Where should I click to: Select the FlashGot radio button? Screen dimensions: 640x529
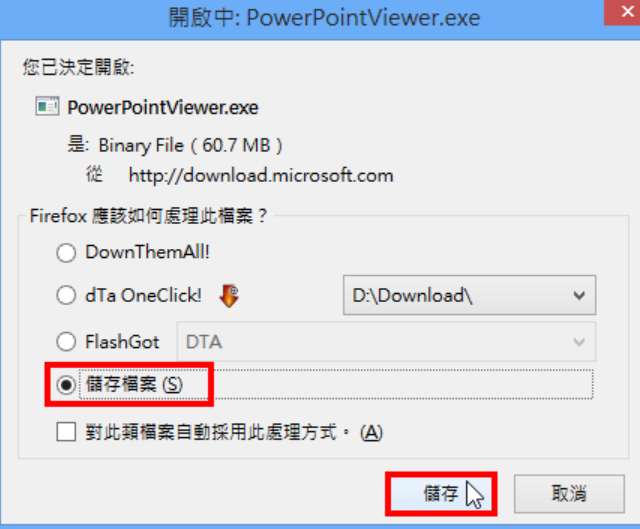click(x=66, y=342)
